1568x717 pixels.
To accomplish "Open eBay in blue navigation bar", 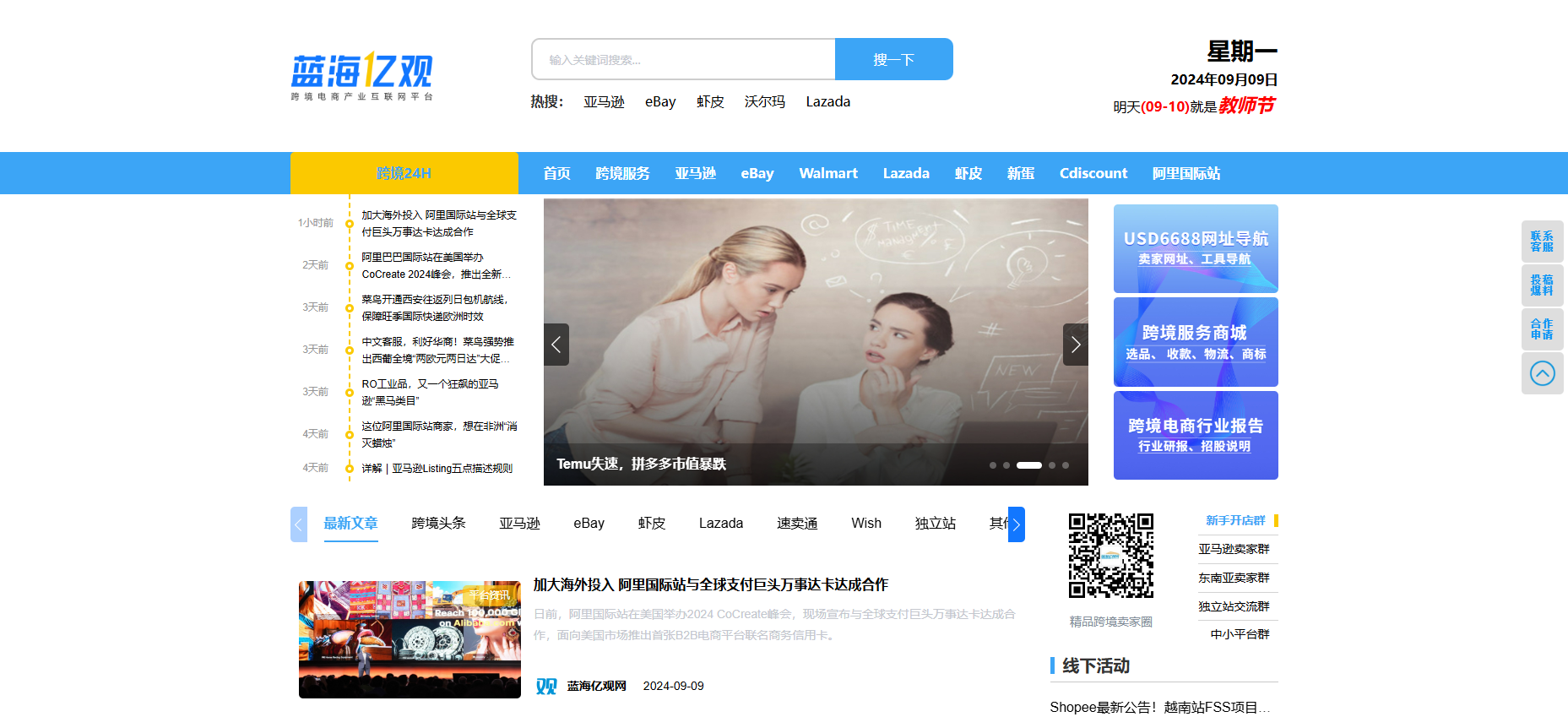I will coord(757,173).
